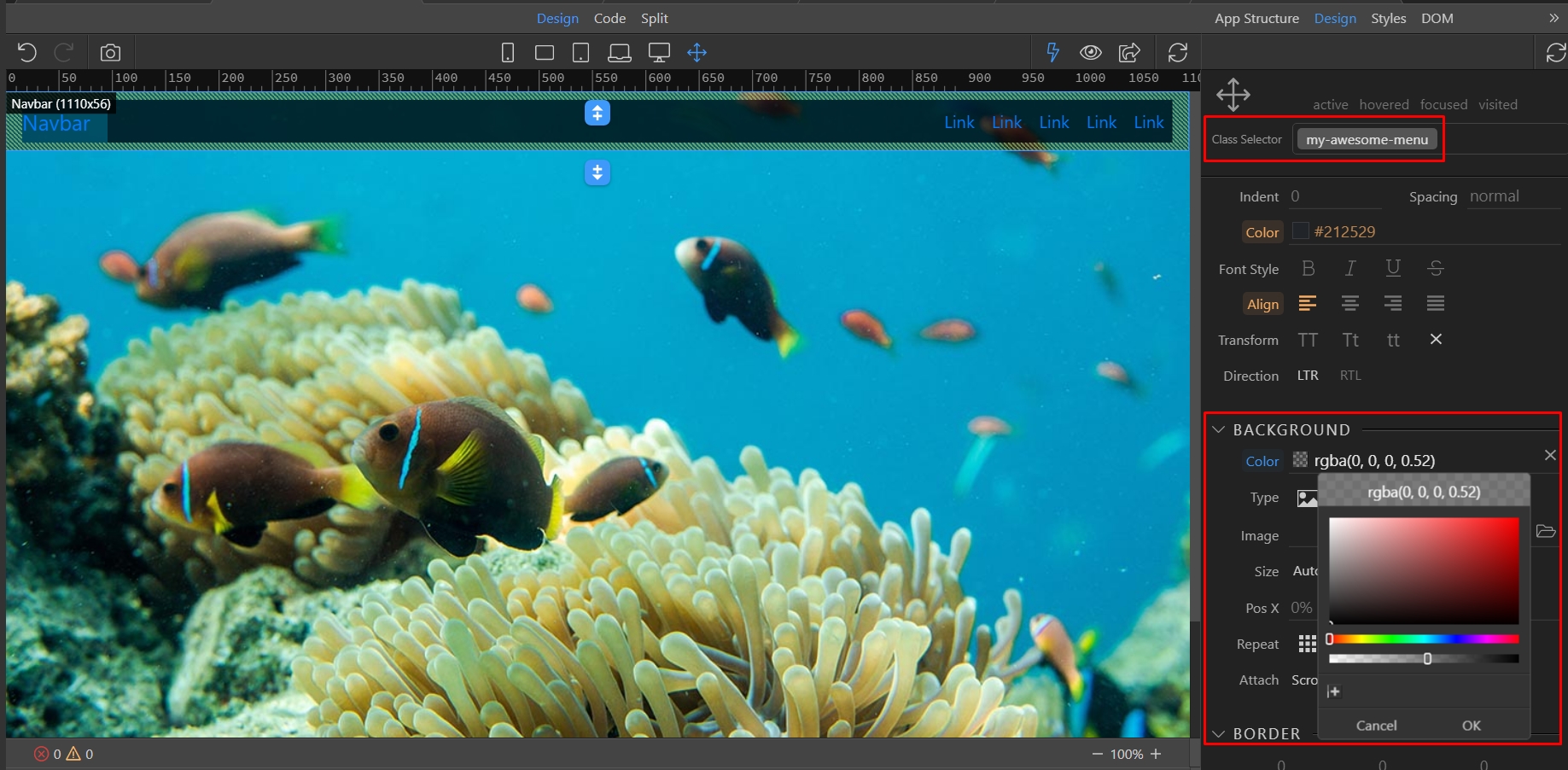
Task: Select the desktop monitor viewport icon
Action: click(659, 53)
